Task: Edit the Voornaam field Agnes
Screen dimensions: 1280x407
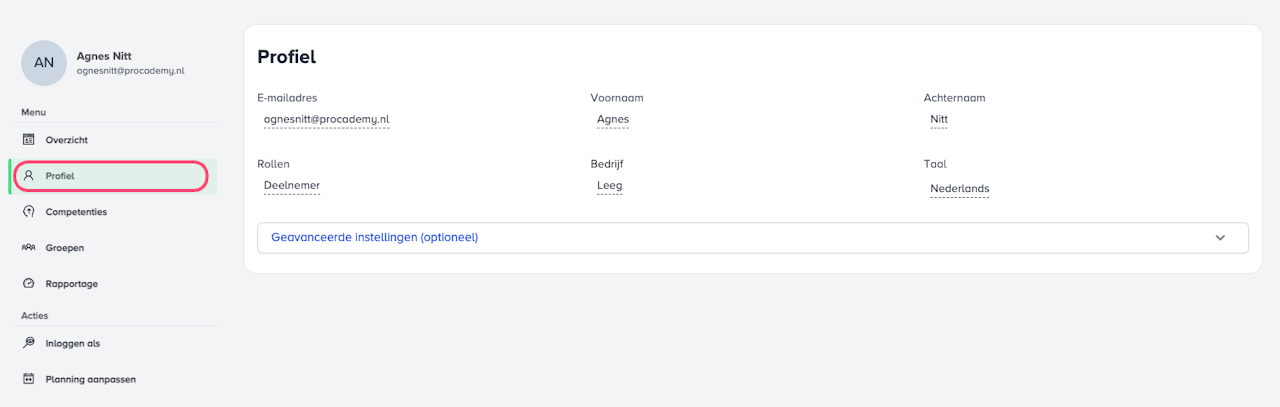Action: pyautogui.click(x=612, y=119)
